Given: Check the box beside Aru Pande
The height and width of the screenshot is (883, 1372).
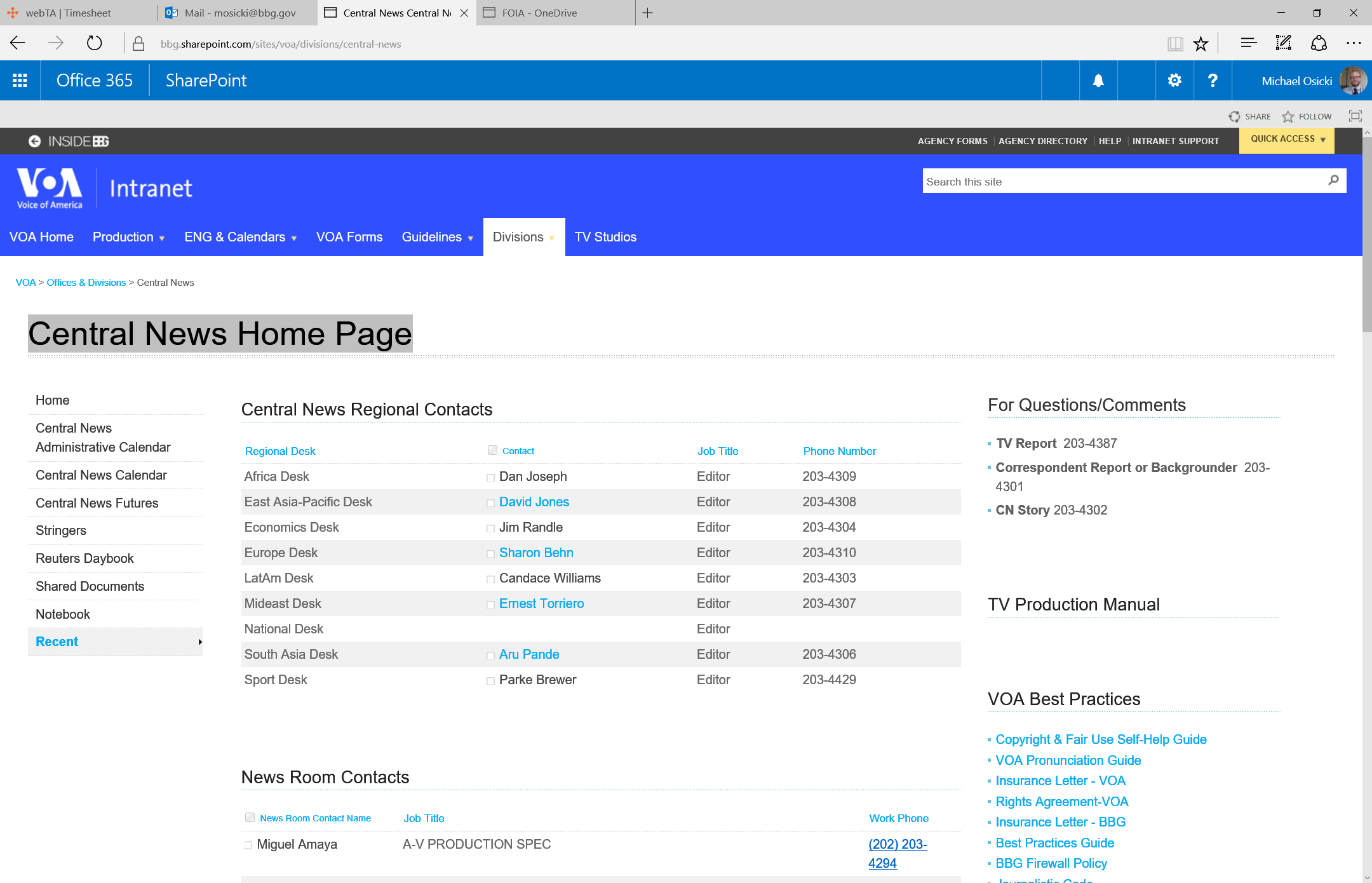Looking at the screenshot, I should tap(490, 656).
